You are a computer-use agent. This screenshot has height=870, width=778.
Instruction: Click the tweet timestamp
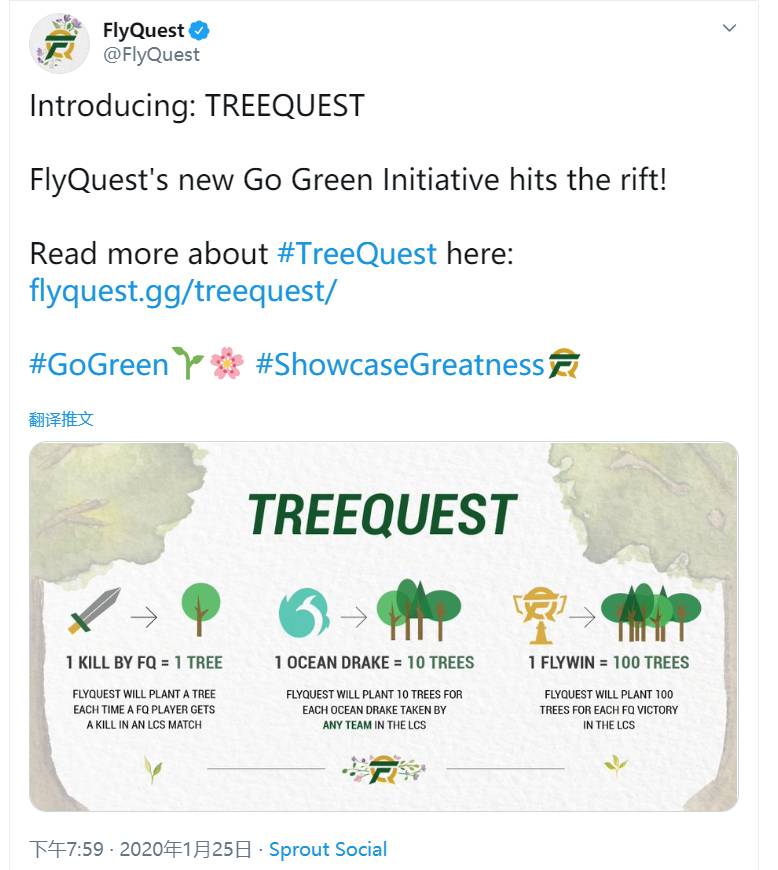[x=140, y=850]
